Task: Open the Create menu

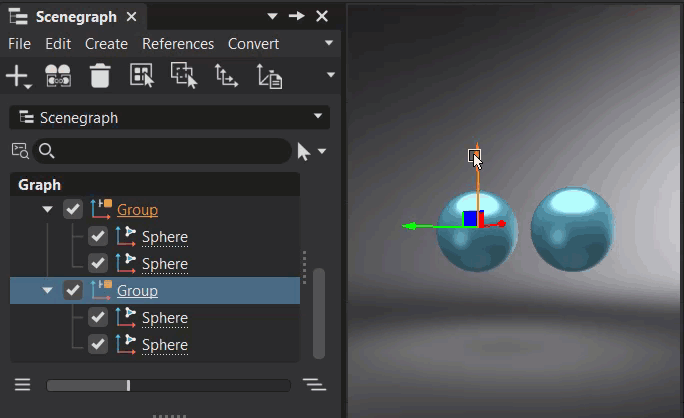Action: (x=106, y=44)
